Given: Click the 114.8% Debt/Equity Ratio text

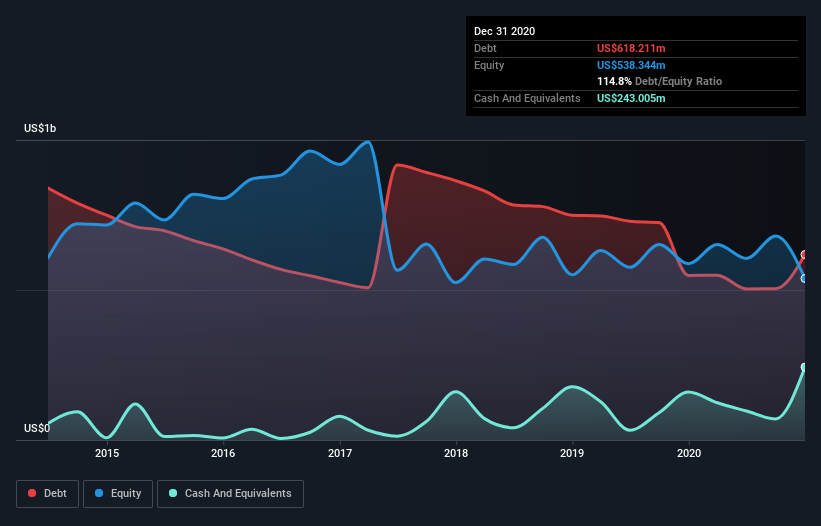Looking at the screenshot, I should (659, 82).
